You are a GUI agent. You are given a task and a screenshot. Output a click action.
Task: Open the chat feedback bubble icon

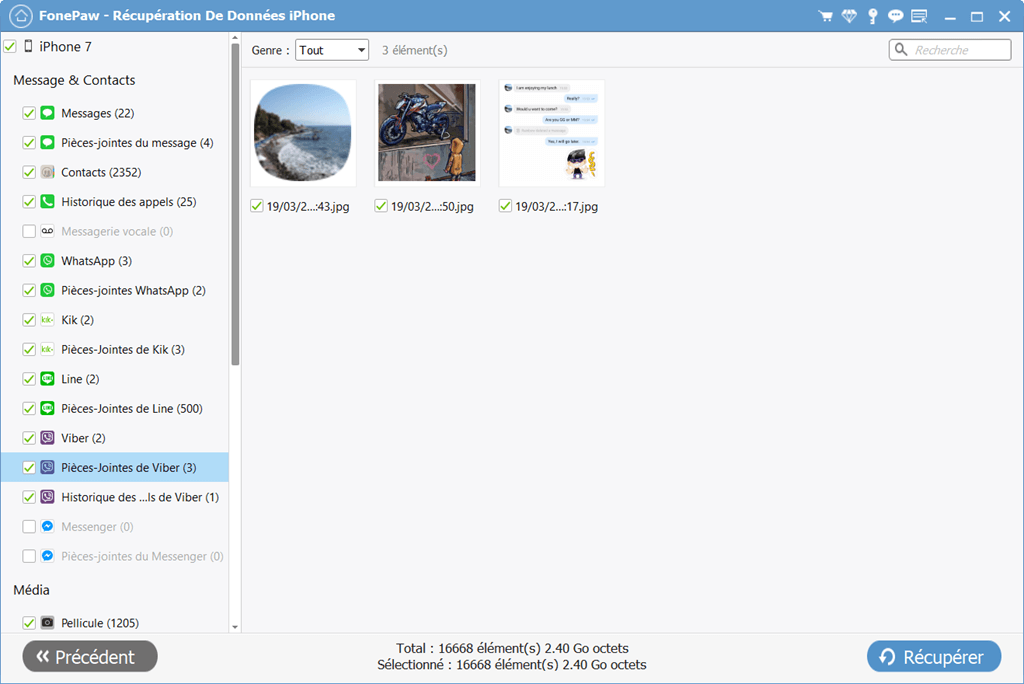(x=895, y=16)
